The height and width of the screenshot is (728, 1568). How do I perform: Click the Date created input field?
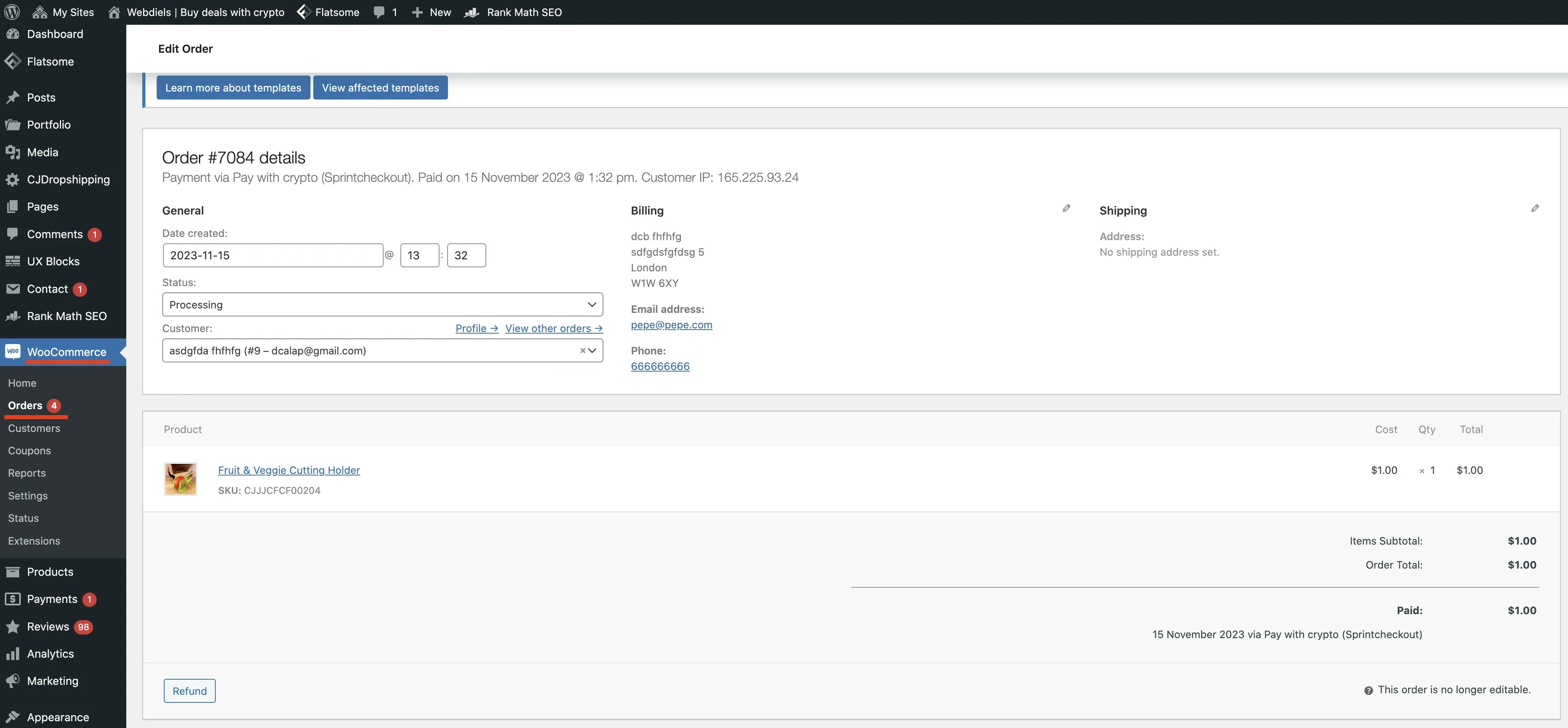pyautogui.click(x=273, y=255)
